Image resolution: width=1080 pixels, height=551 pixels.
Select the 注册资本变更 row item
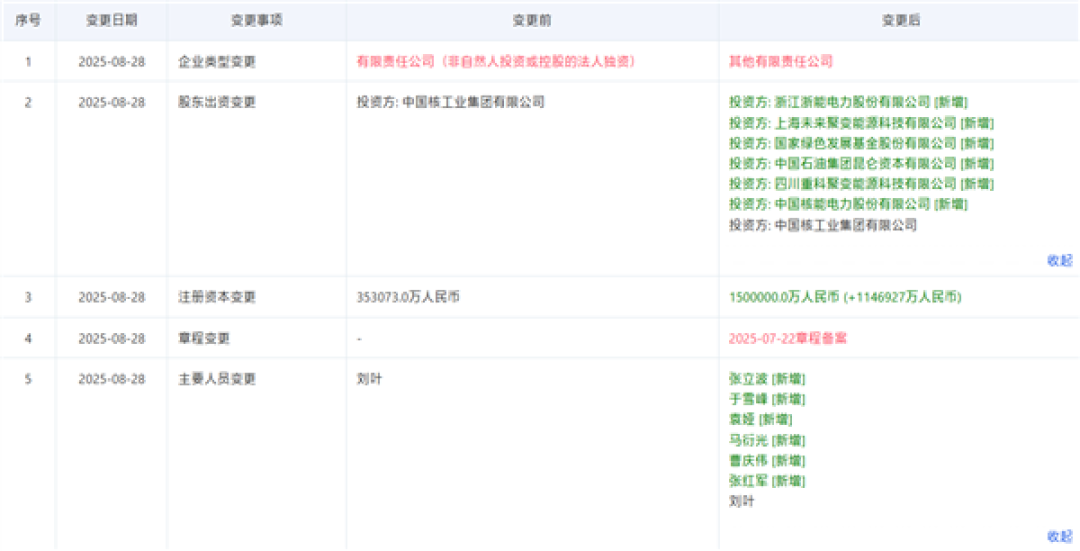(x=217, y=298)
